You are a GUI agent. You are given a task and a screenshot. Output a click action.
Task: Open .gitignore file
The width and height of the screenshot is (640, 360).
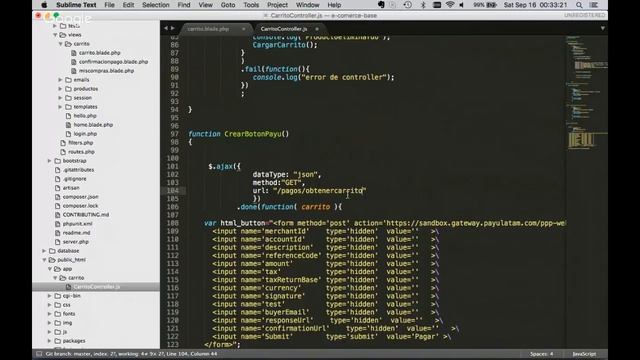[x=75, y=179]
